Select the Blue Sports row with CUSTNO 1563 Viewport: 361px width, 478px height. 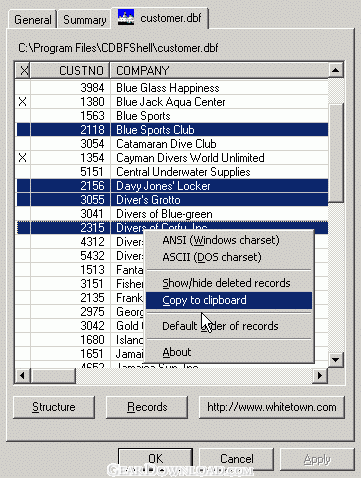point(172,116)
